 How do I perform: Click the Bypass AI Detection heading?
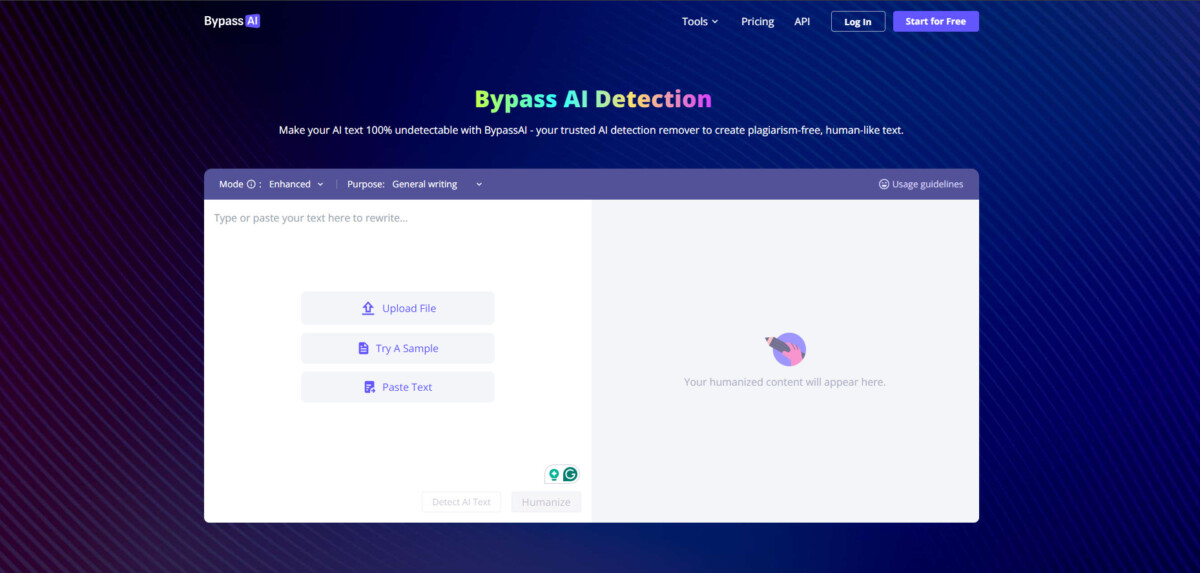coord(593,99)
